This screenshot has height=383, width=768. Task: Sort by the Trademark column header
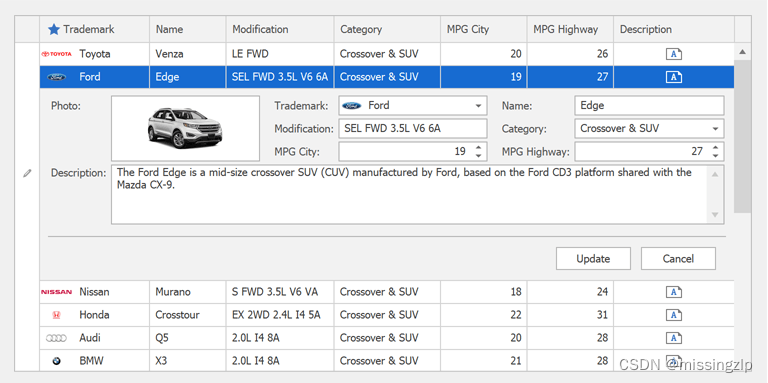point(95,29)
